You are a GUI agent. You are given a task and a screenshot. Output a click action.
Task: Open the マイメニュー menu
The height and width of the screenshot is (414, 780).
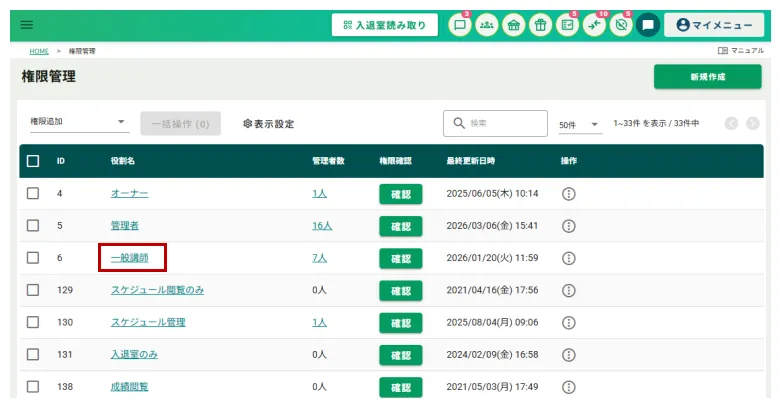coord(713,25)
